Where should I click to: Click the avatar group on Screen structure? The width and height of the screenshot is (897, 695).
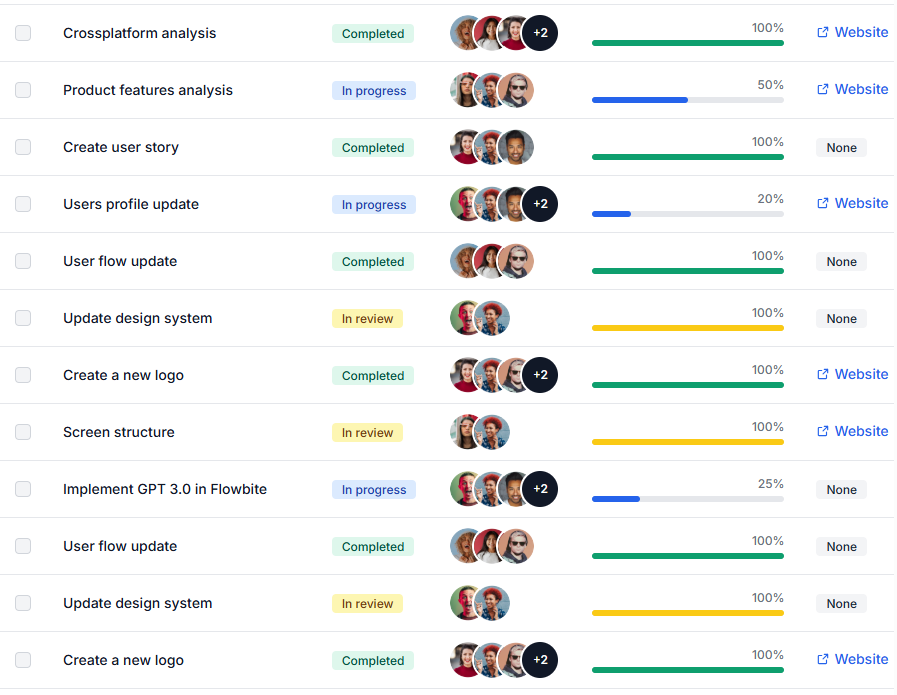click(x=480, y=432)
